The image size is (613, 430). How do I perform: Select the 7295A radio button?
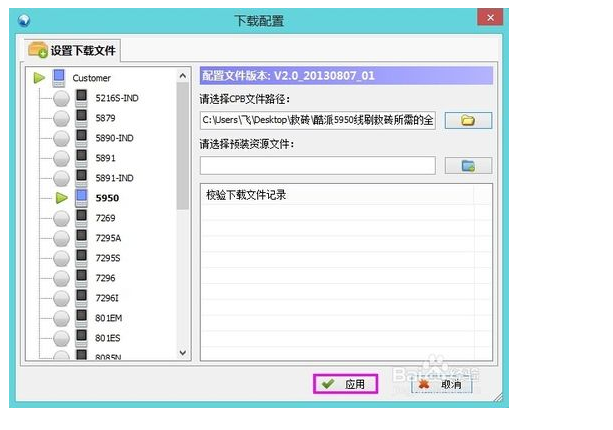61,238
